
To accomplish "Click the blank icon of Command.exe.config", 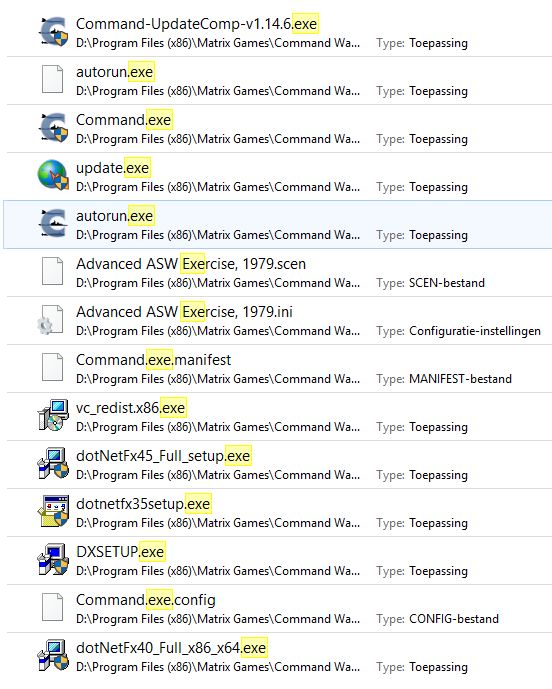I will (x=52, y=607).
